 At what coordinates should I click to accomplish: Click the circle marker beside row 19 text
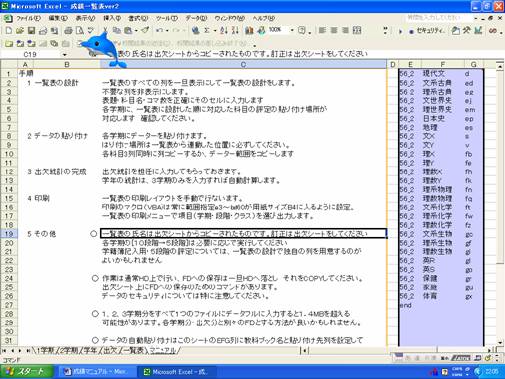94,234
